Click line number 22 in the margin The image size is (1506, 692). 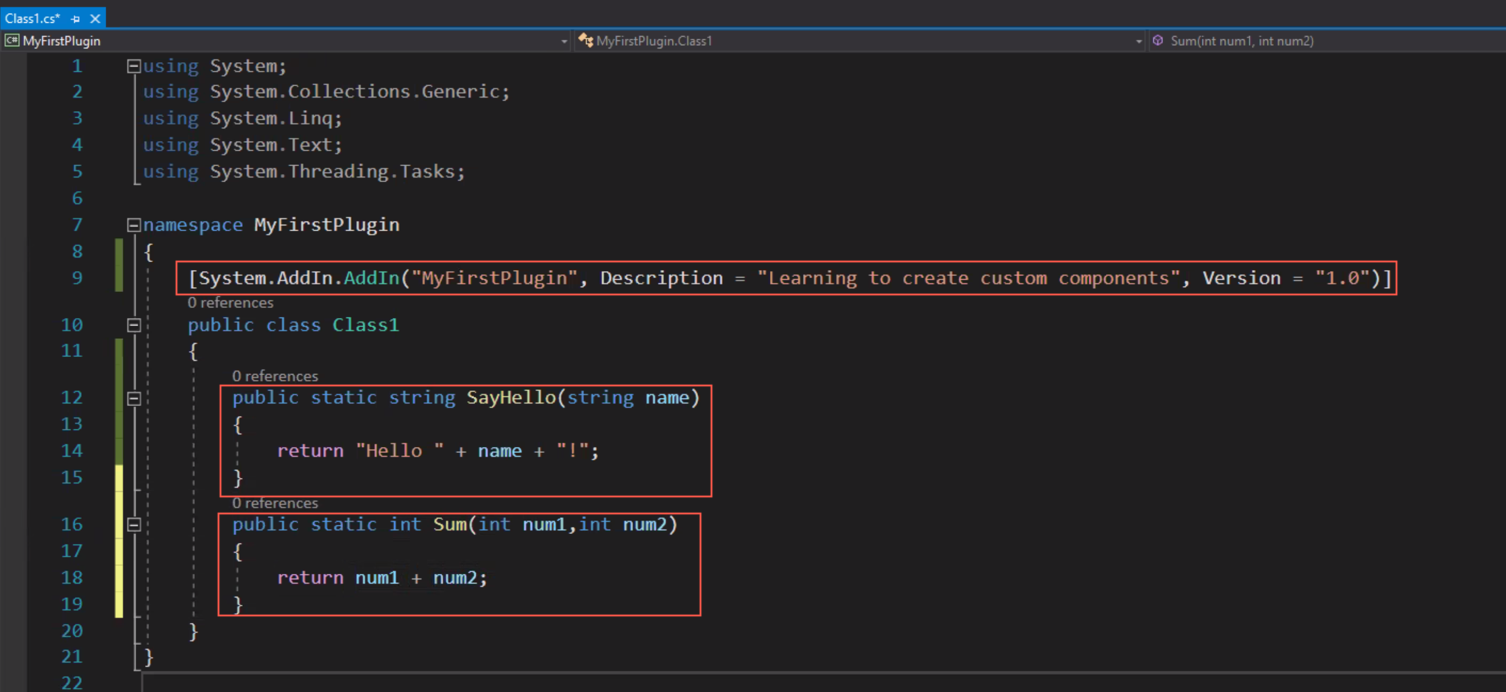coord(71,682)
